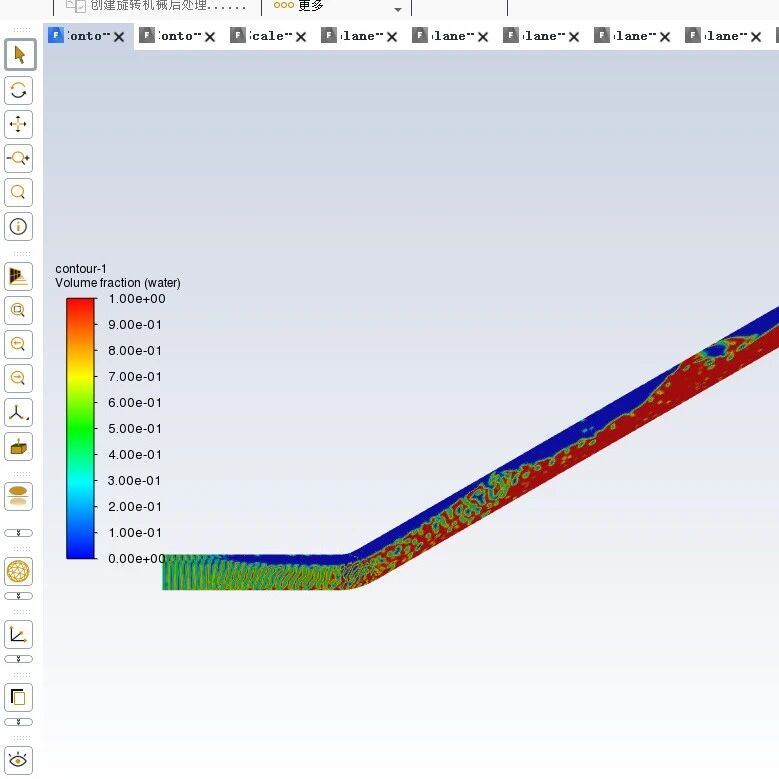Click the 更多 button
This screenshot has width=779, height=779.
298,6
